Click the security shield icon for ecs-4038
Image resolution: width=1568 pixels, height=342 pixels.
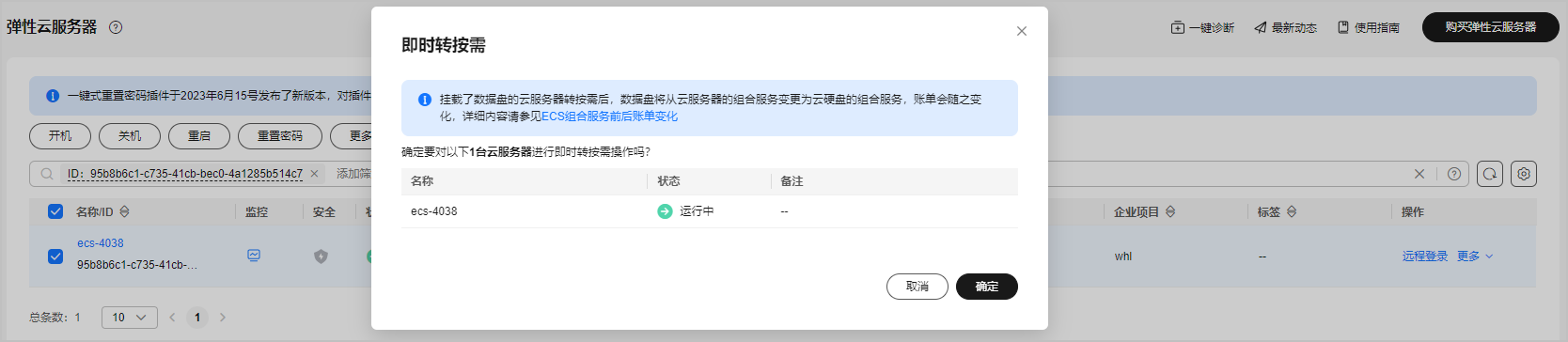coord(321,256)
